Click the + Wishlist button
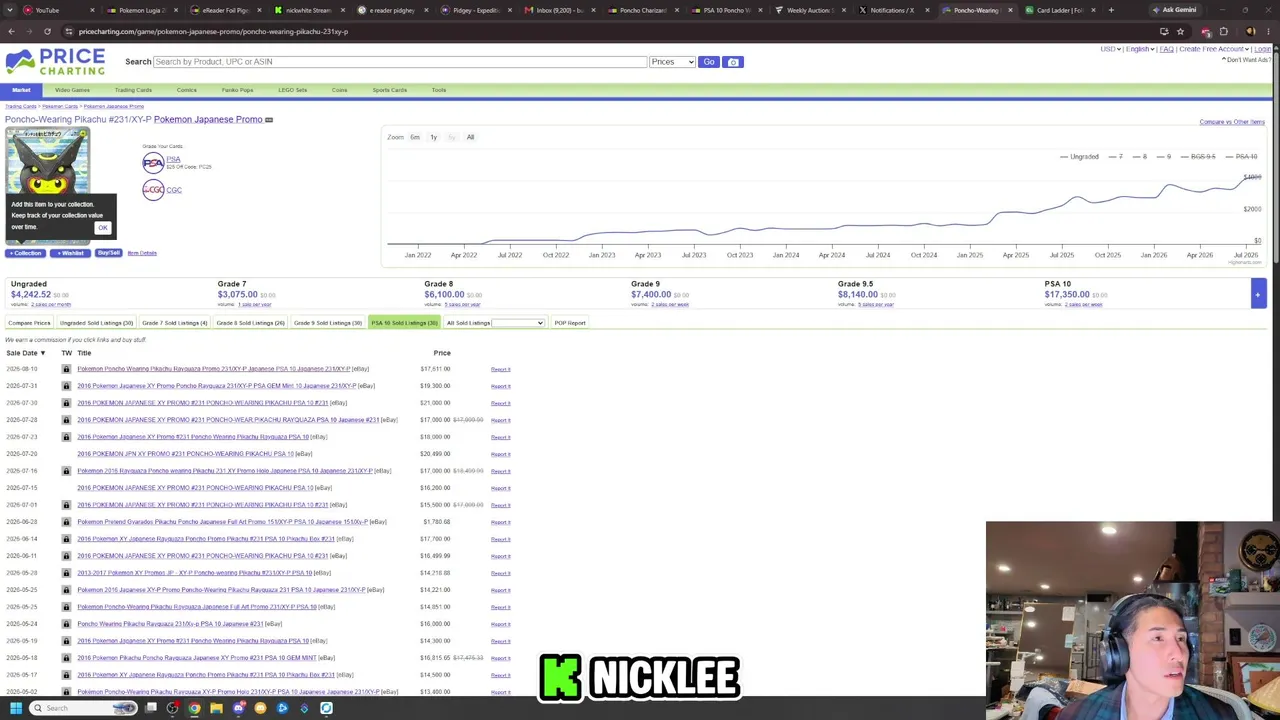Image resolution: width=1280 pixels, height=720 pixels. click(x=70, y=253)
